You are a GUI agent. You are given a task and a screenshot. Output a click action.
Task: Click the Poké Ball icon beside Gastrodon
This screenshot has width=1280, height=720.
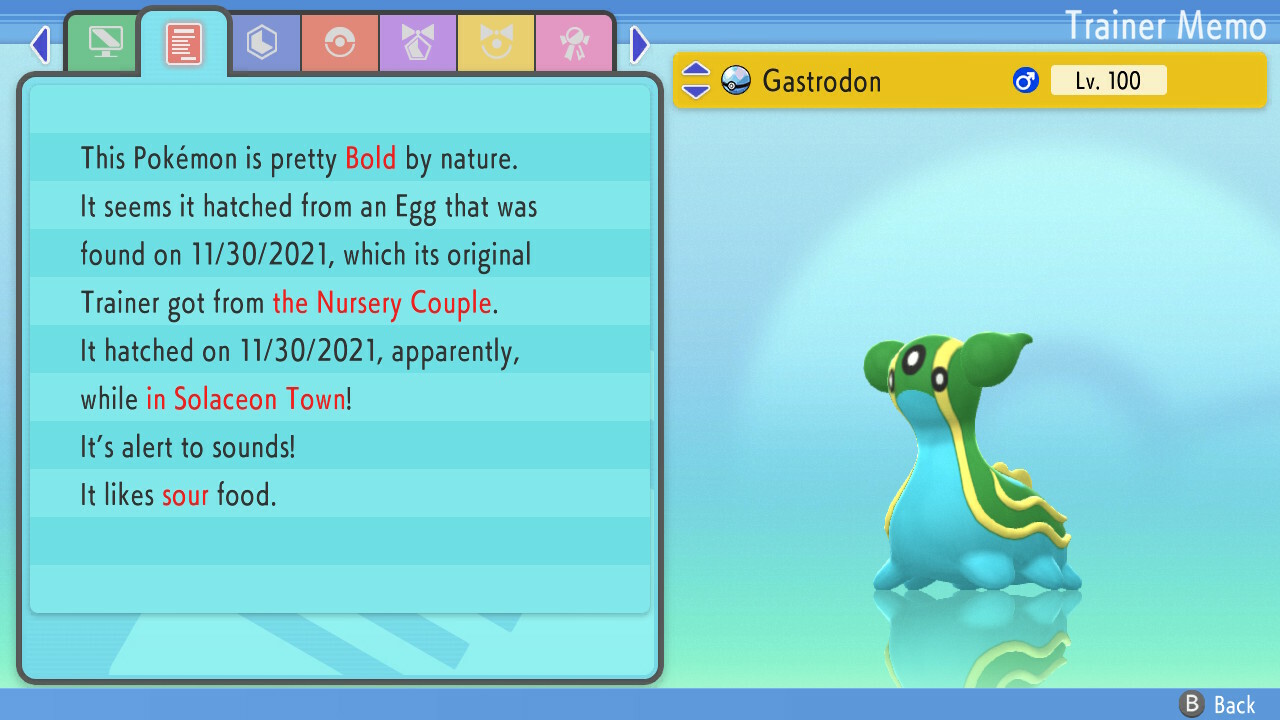coord(736,80)
